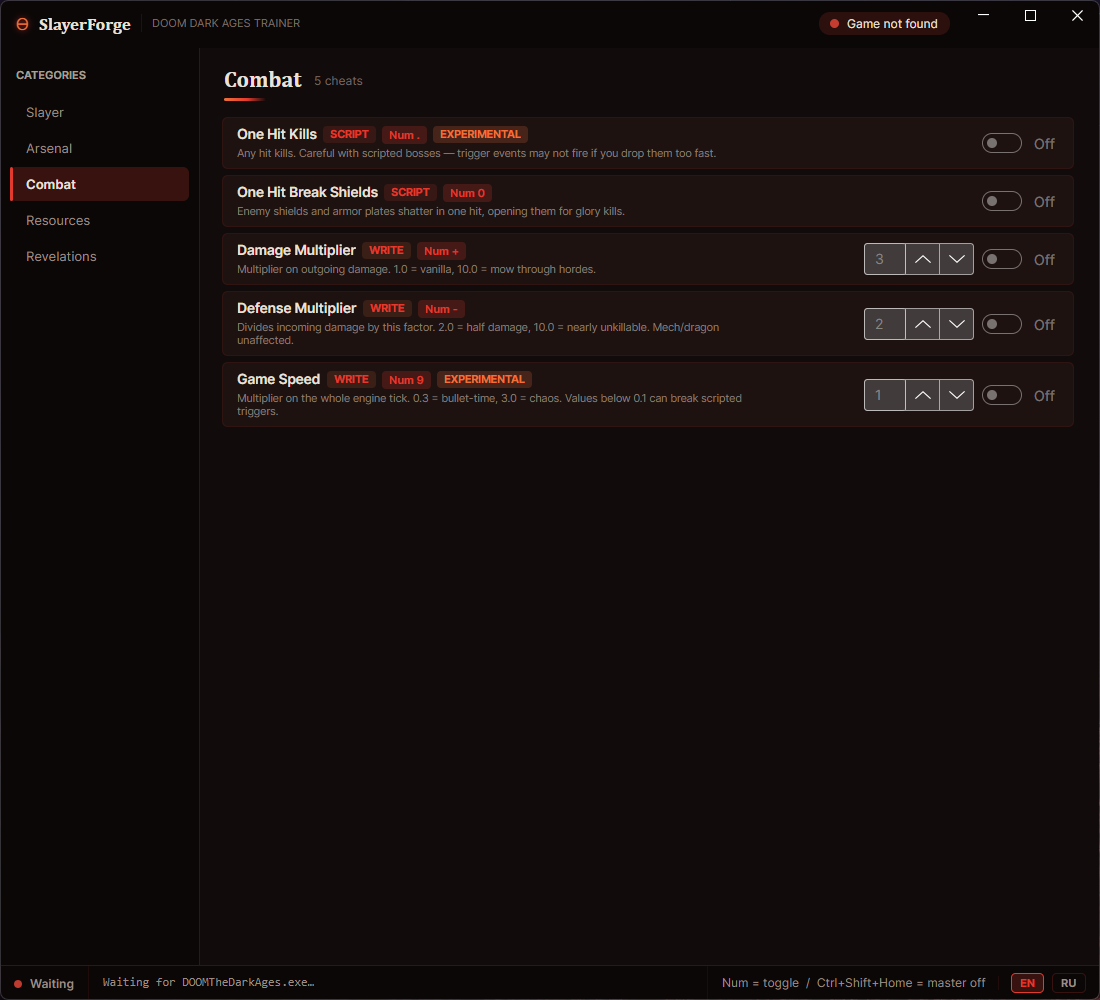Click the Game Speed value field

[885, 395]
